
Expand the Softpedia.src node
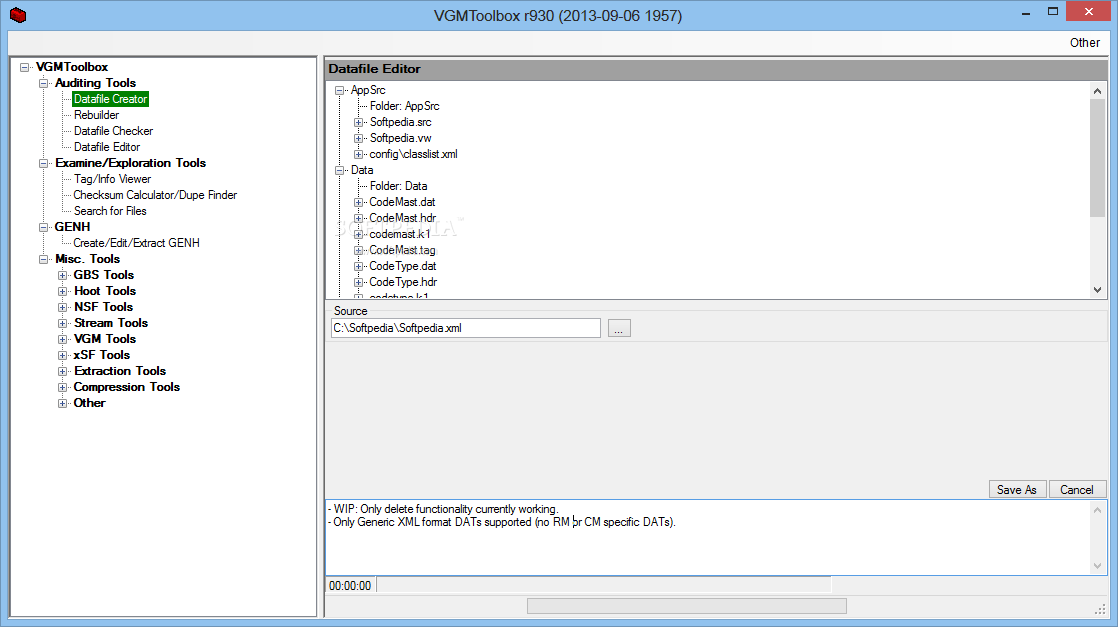tap(359, 123)
